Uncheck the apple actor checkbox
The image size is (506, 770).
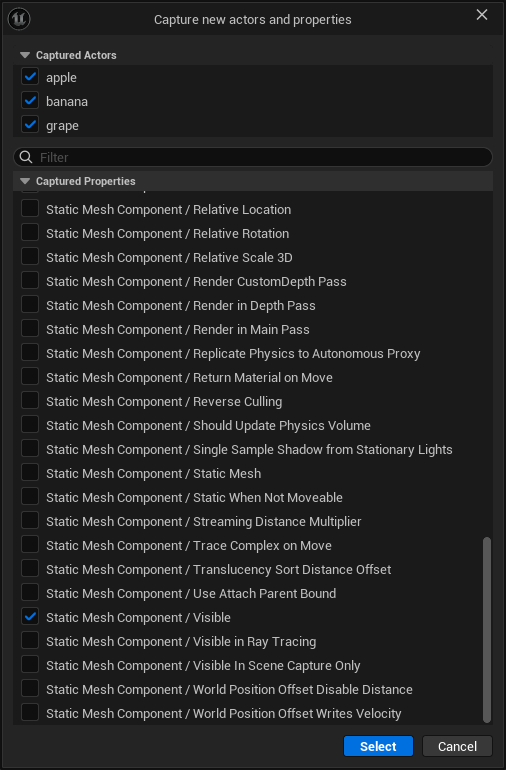click(x=30, y=77)
